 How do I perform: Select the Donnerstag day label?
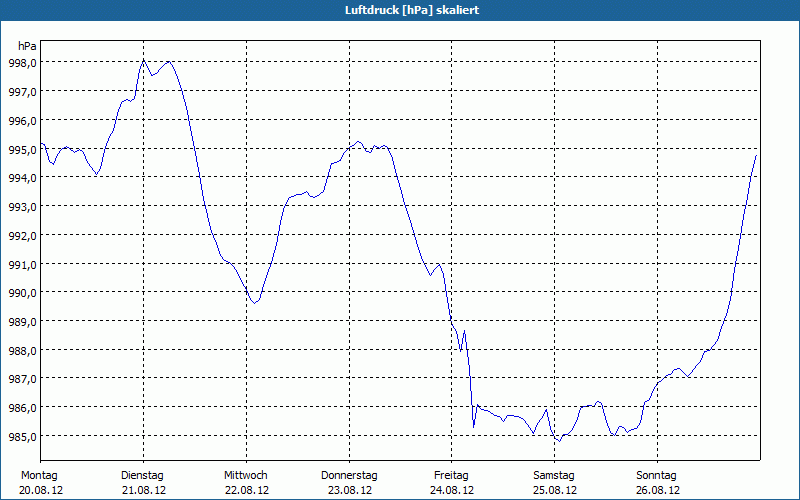[349, 476]
